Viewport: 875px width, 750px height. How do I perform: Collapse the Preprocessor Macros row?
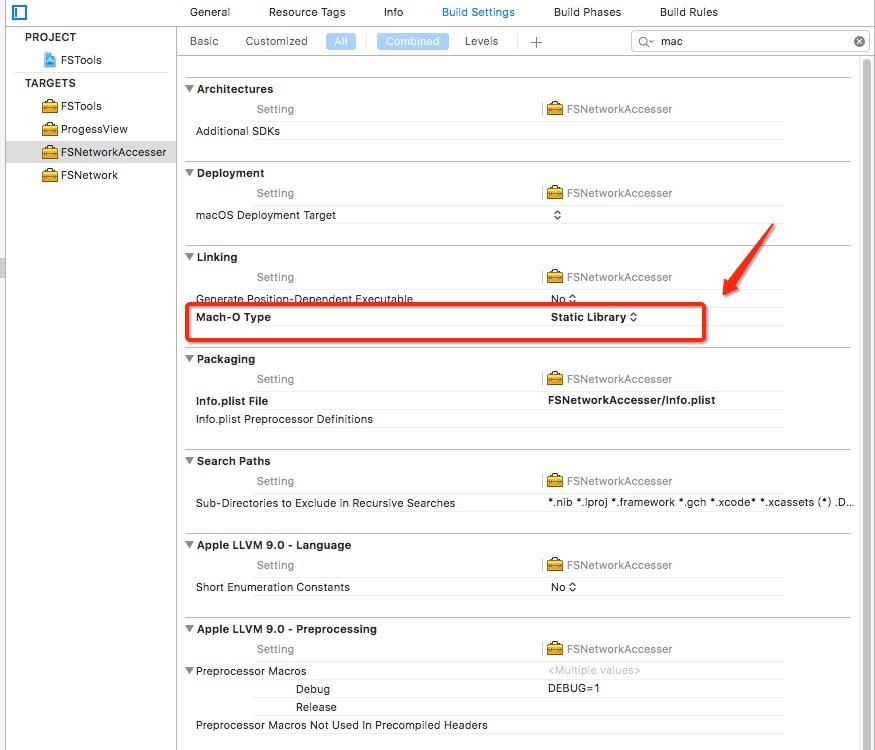click(189, 671)
